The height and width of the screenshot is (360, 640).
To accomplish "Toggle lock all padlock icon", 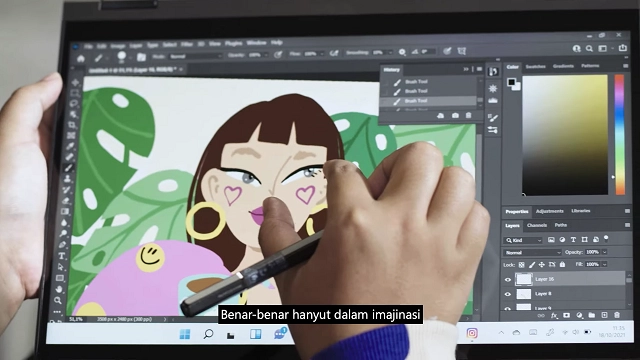I will pos(562,264).
